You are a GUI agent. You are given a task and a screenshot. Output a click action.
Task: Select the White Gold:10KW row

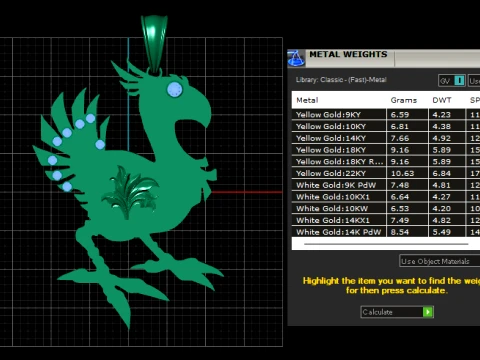point(386,208)
